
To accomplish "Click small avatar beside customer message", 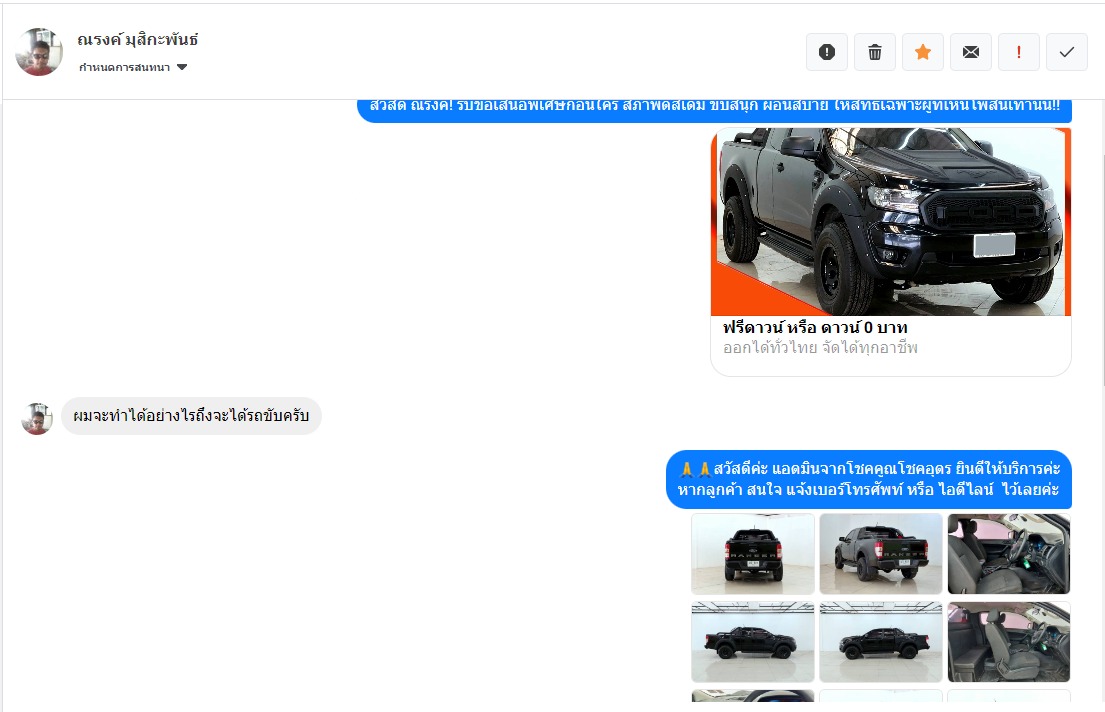I will tap(37, 419).
